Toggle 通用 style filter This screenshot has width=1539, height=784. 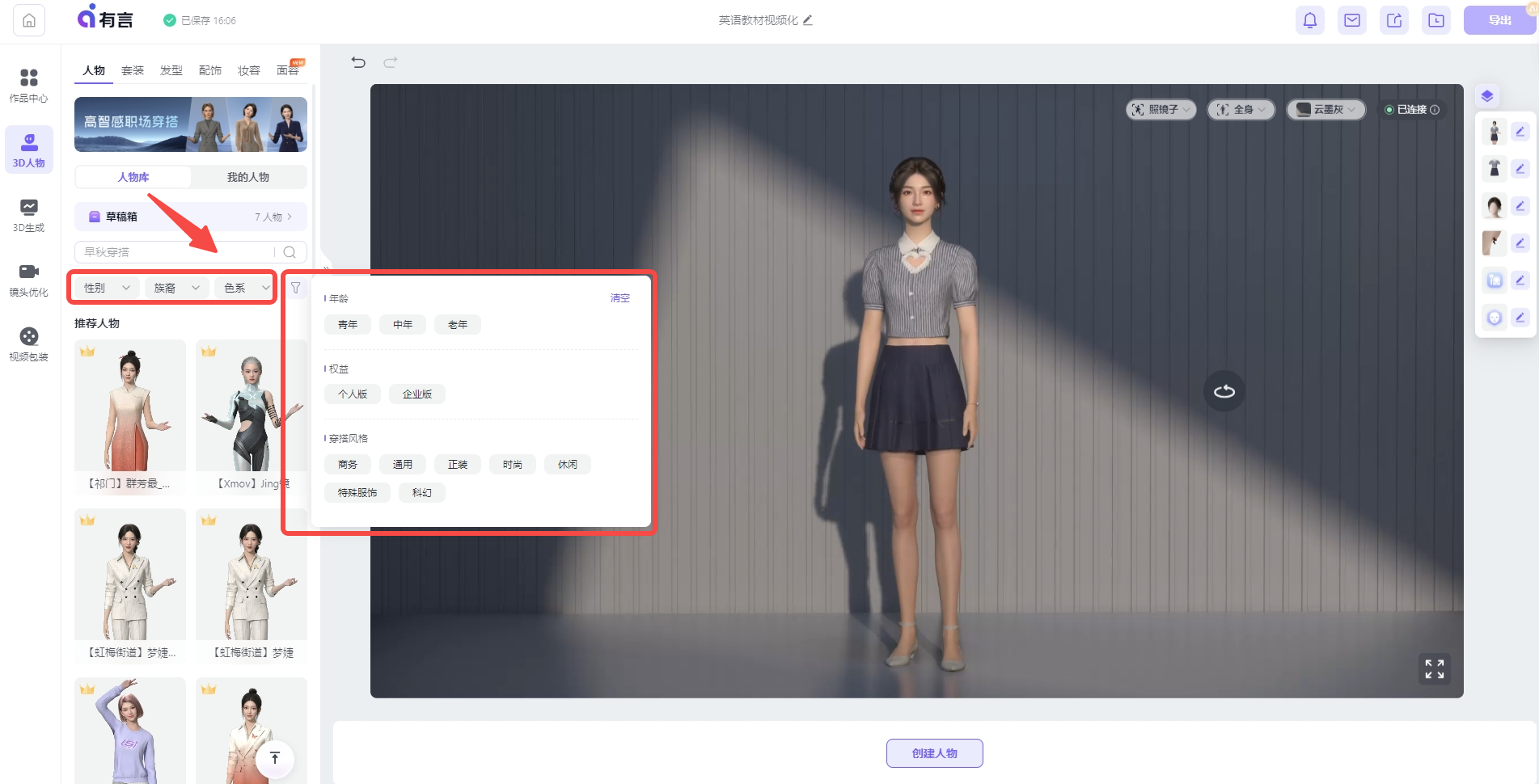(x=403, y=465)
